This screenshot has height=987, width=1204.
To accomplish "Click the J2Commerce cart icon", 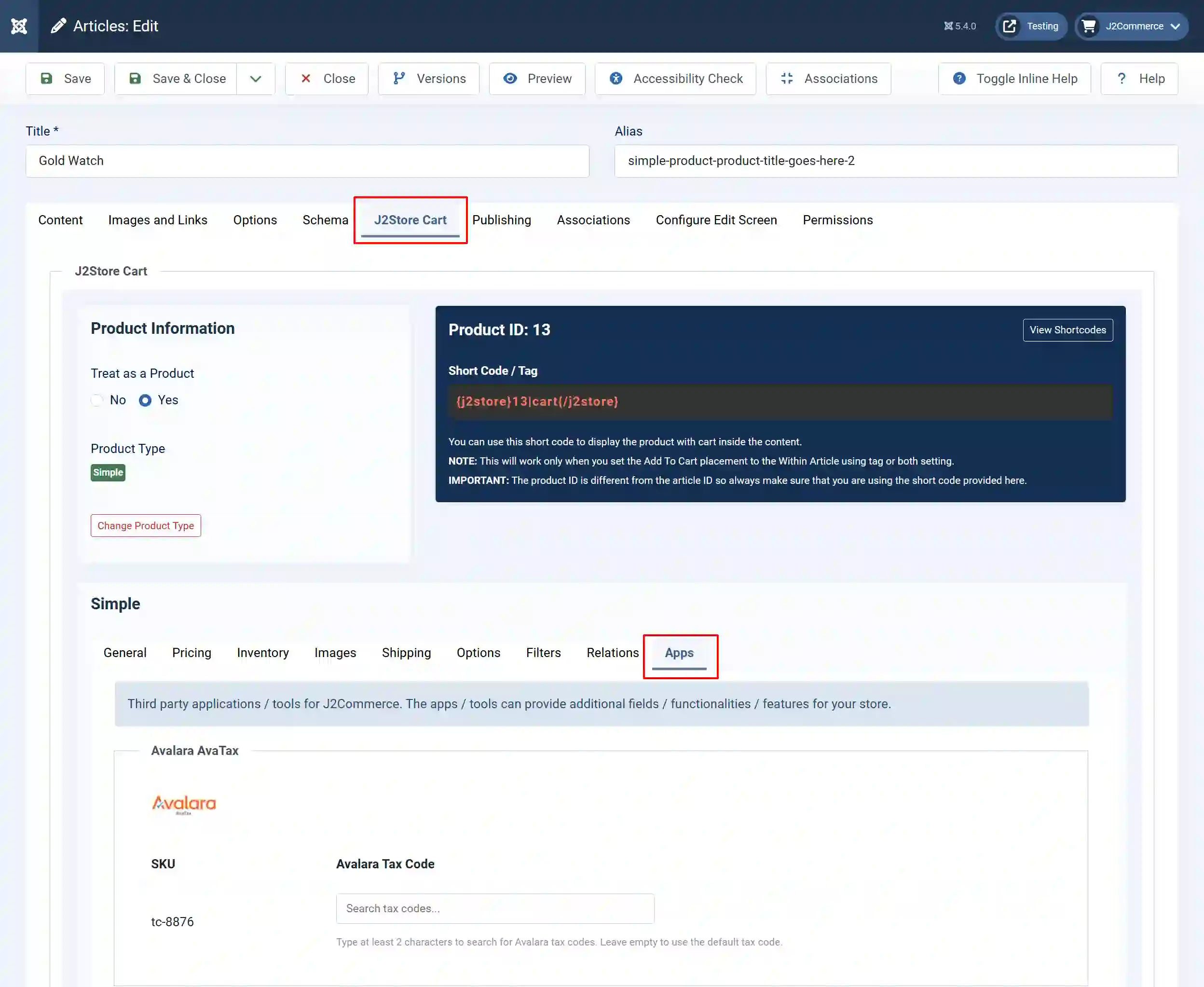I will [1088, 26].
